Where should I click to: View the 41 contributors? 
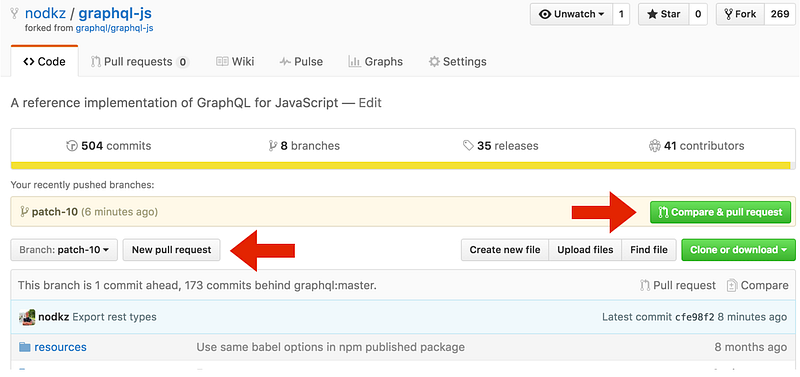click(696, 146)
